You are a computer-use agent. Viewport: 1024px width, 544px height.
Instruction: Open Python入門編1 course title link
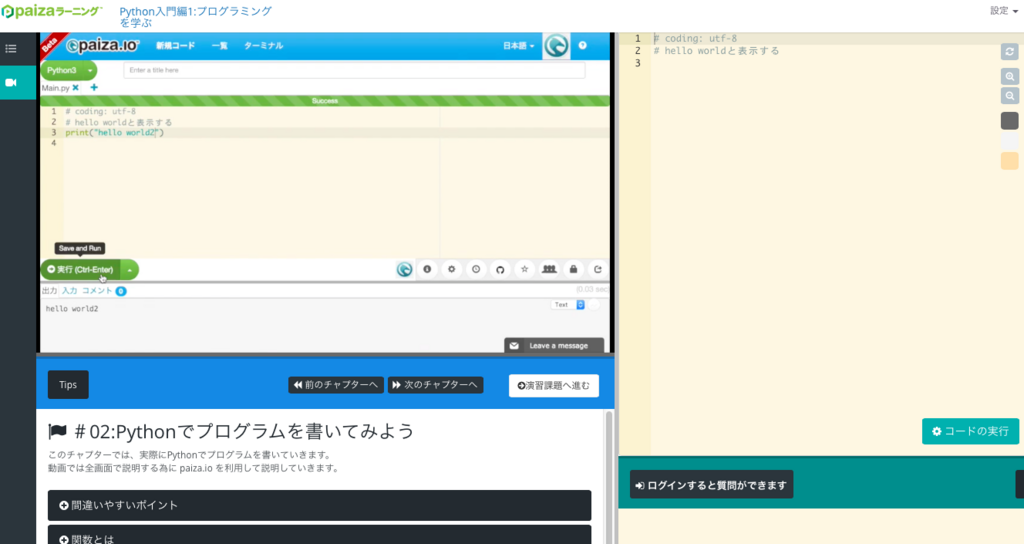tap(195, 16)
